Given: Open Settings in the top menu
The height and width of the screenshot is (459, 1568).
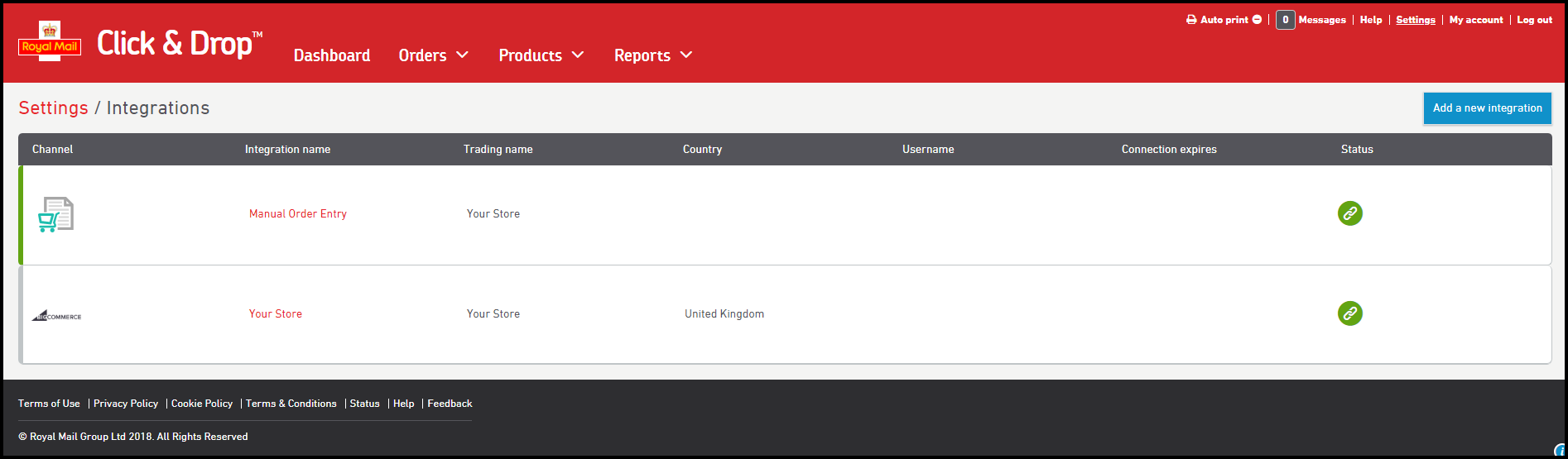Looking at the screenshot, I should pyautogui.click(x=1415, y=20).
